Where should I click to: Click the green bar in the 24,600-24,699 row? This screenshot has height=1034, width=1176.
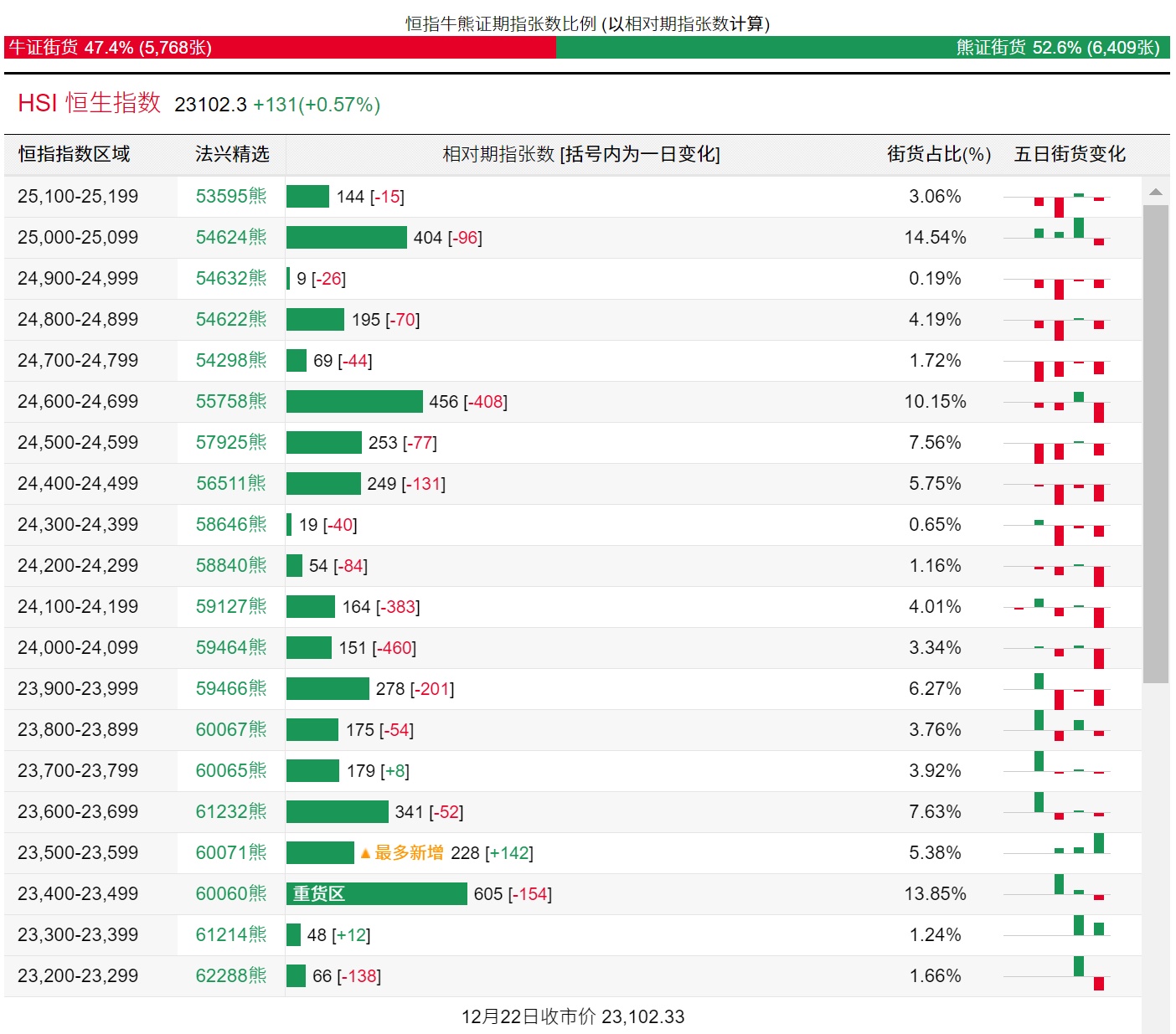tap(354, 402)
